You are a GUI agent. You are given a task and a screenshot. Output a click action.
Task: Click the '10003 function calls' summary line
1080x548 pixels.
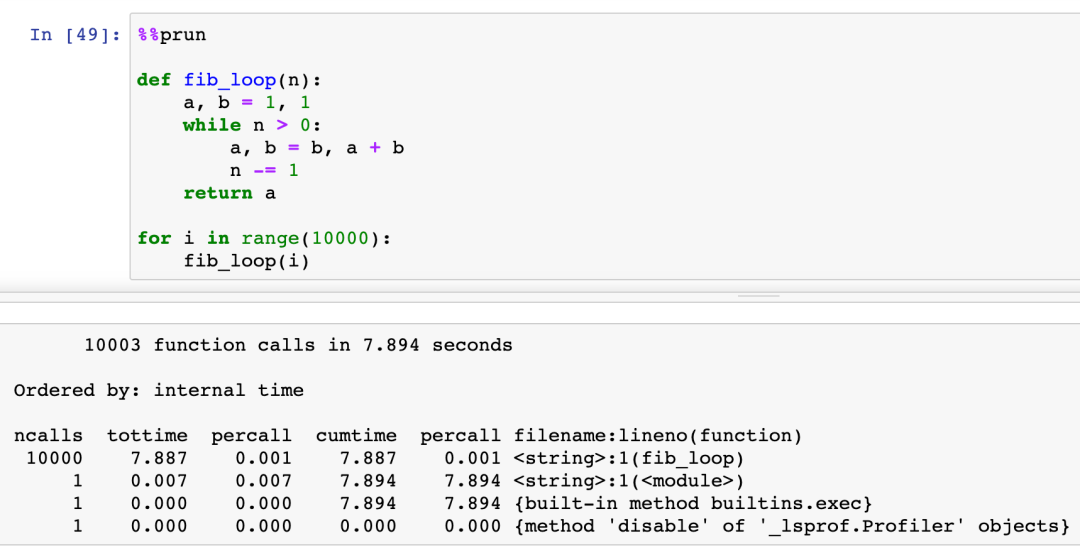pyautogui.click(x=298, y=345)
